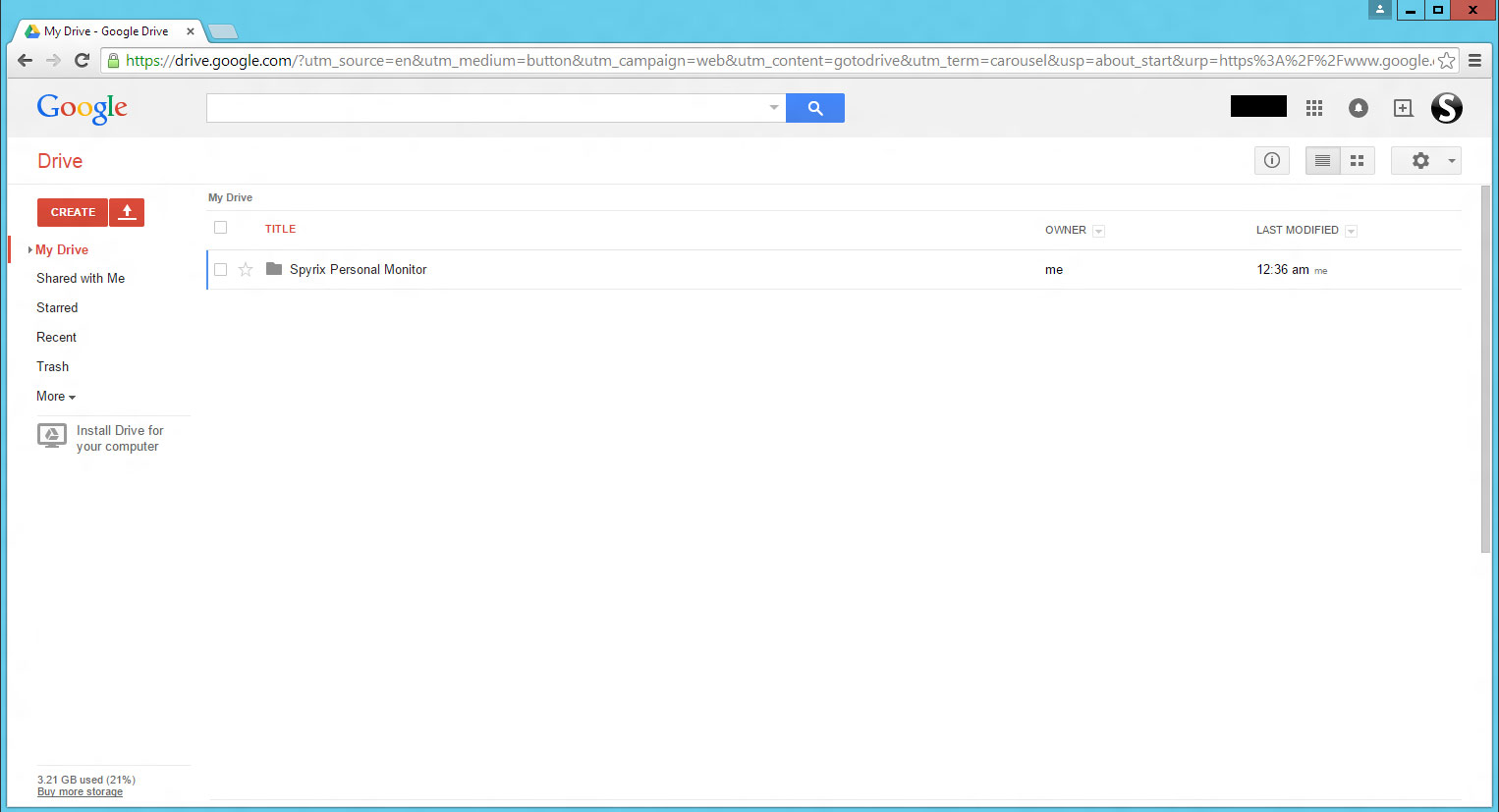1499x812 pixels.
Task: Open Drive settings gear menu
Action: point(1420,160)
